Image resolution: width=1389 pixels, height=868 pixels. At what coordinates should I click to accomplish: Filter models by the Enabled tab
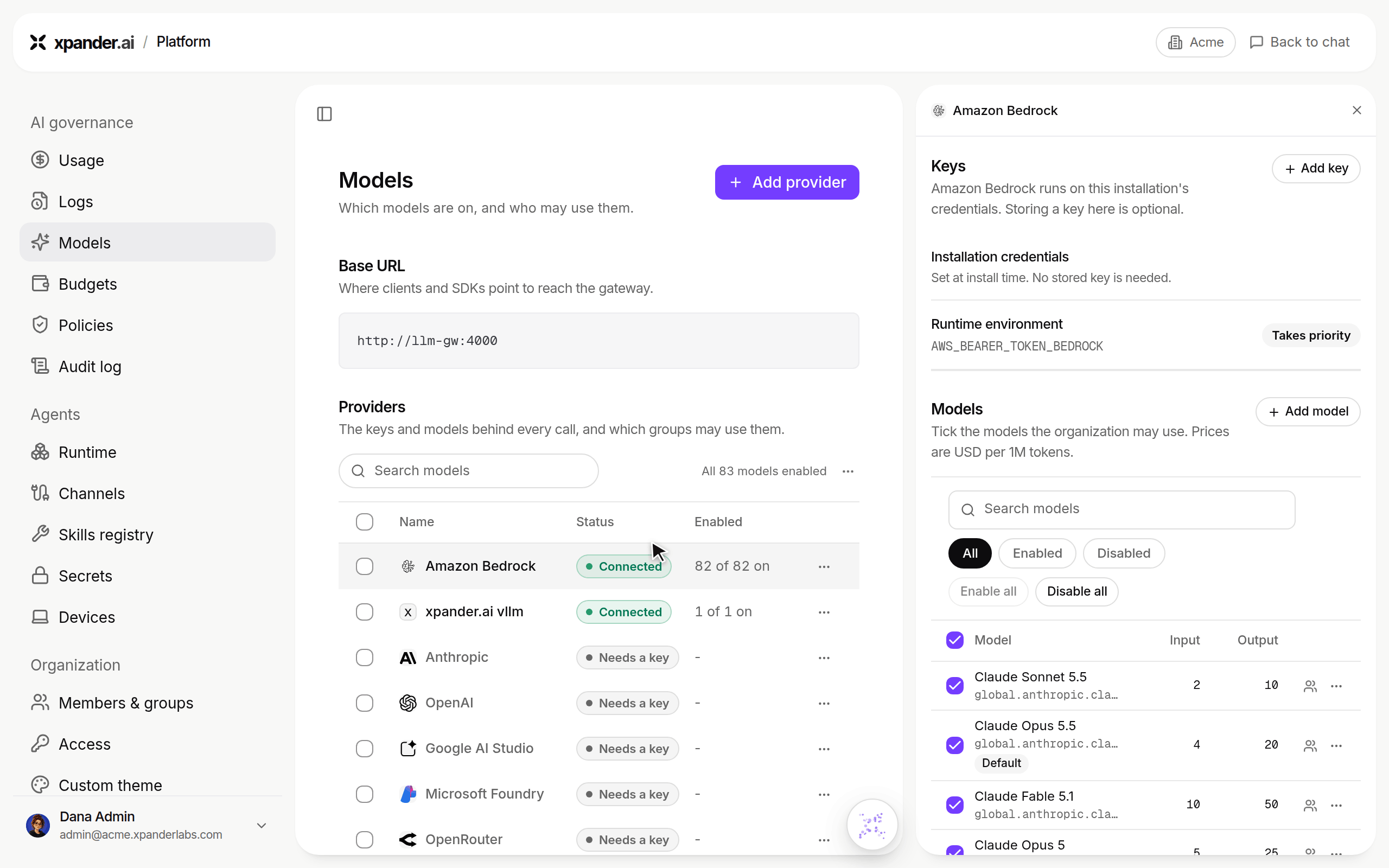tap(1037, 553)
